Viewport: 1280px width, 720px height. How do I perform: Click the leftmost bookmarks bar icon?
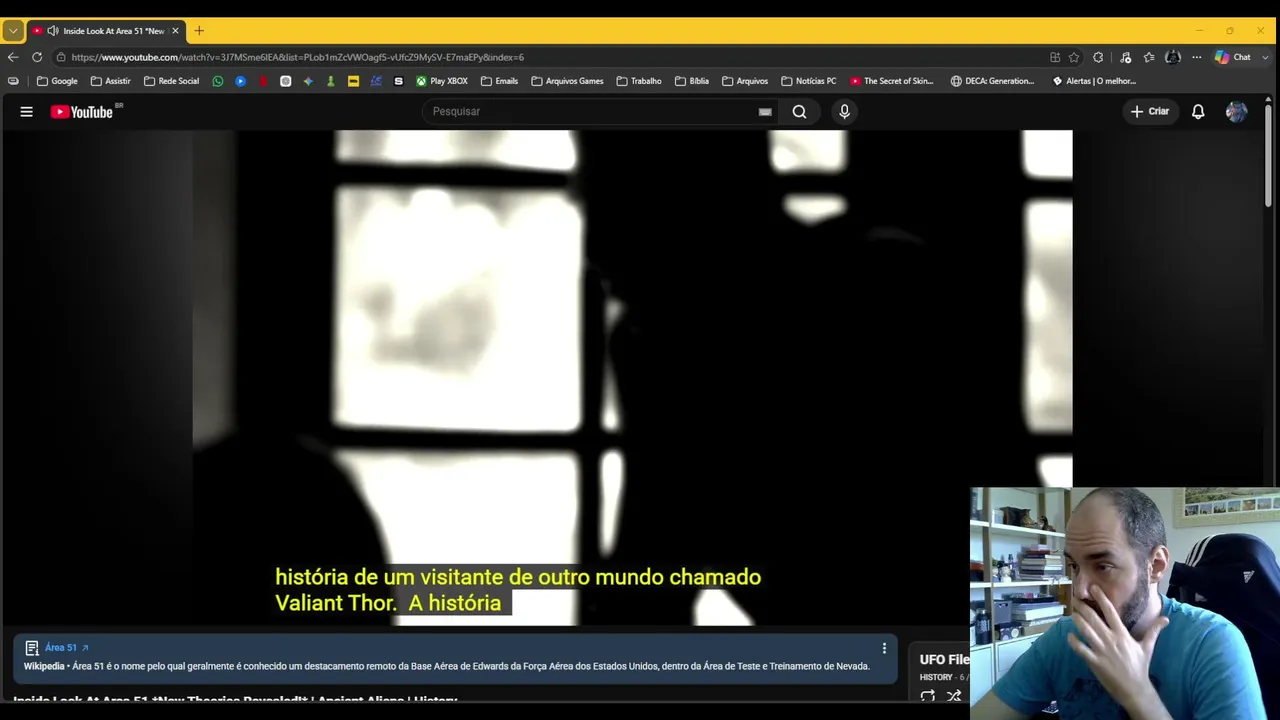point(13,81)
